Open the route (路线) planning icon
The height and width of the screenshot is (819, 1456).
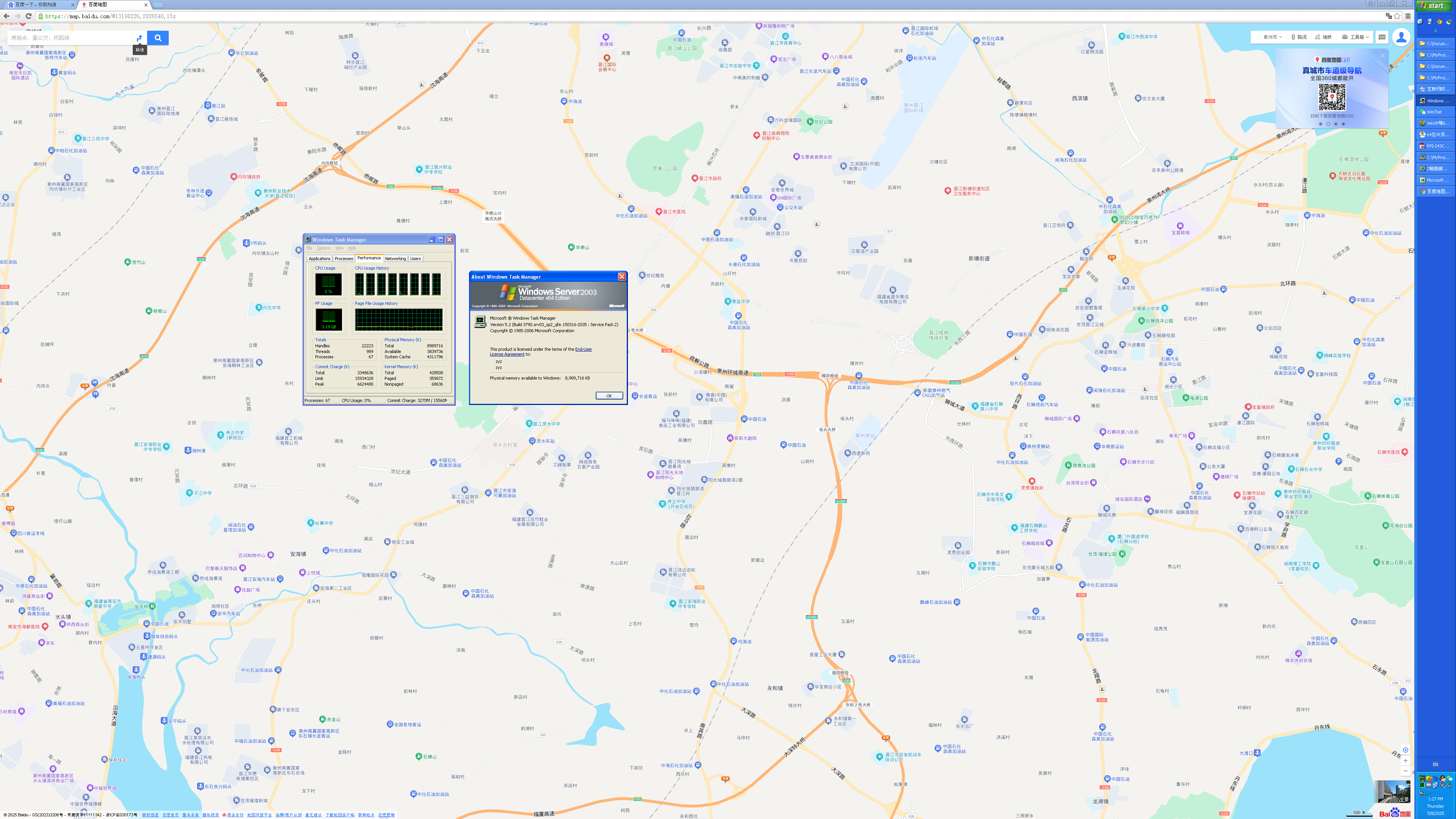pos(140,38)
